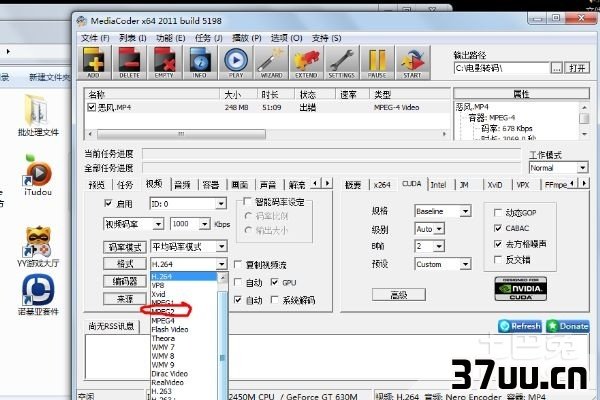Open the 播放 (P) menu

(247, 38)
